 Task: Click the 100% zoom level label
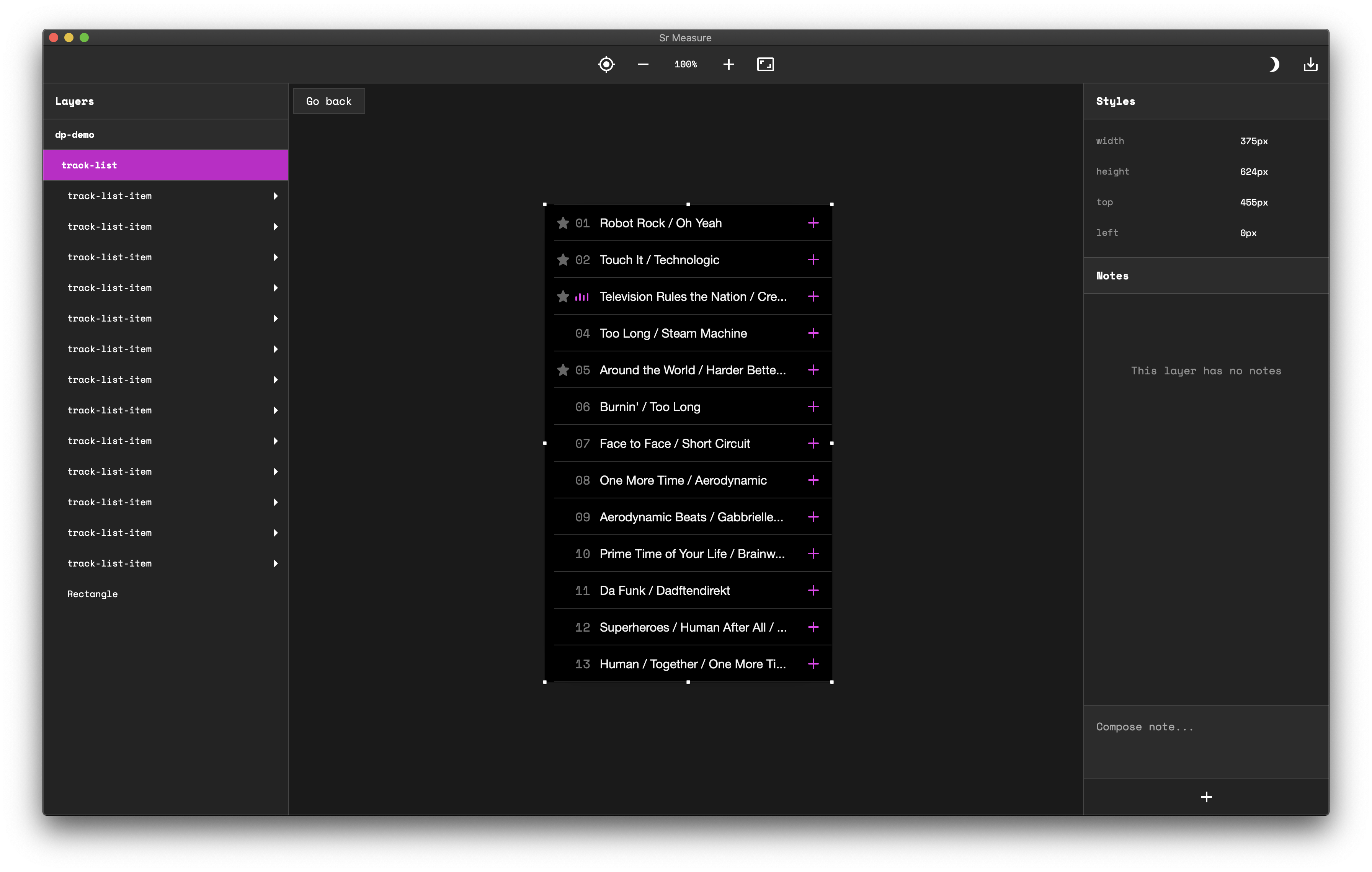[x=686, y=64]
